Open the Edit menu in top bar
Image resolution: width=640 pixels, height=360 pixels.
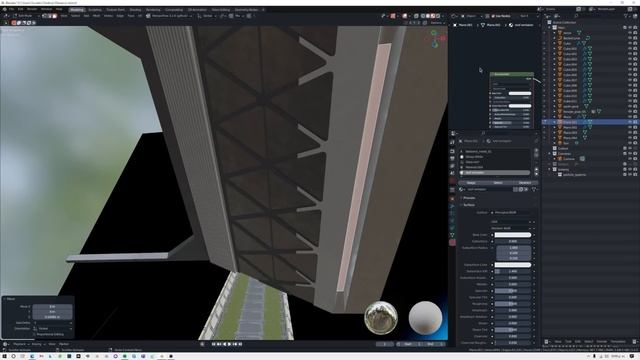[x=20, y=9]
